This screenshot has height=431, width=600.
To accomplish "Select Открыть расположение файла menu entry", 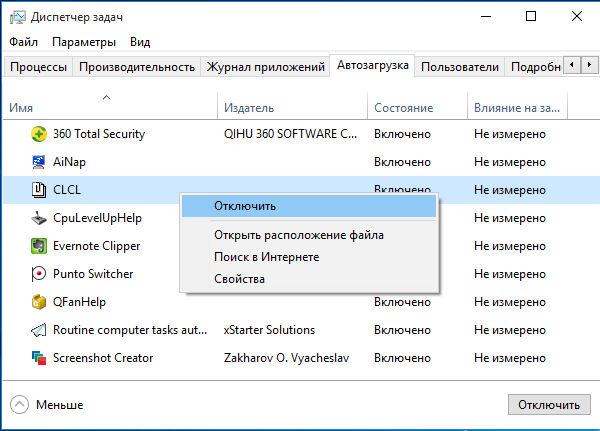I will point(298,235).
